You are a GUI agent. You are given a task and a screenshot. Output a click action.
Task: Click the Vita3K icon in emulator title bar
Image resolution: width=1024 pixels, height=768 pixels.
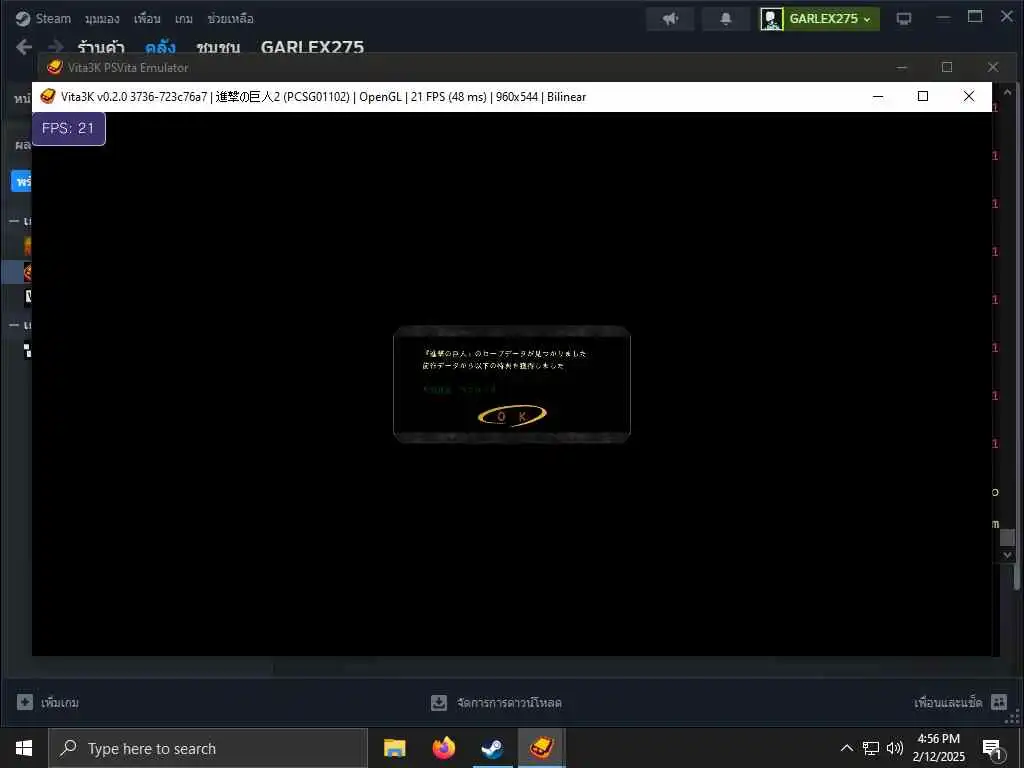click(x=48, y=97)
